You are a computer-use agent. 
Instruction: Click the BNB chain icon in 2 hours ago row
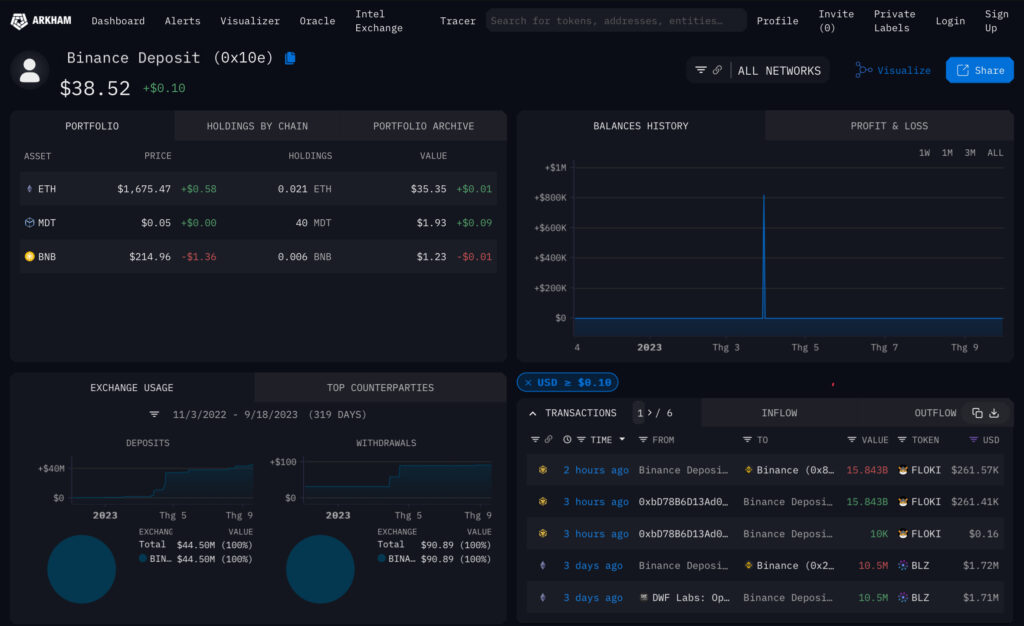[543, 470]
